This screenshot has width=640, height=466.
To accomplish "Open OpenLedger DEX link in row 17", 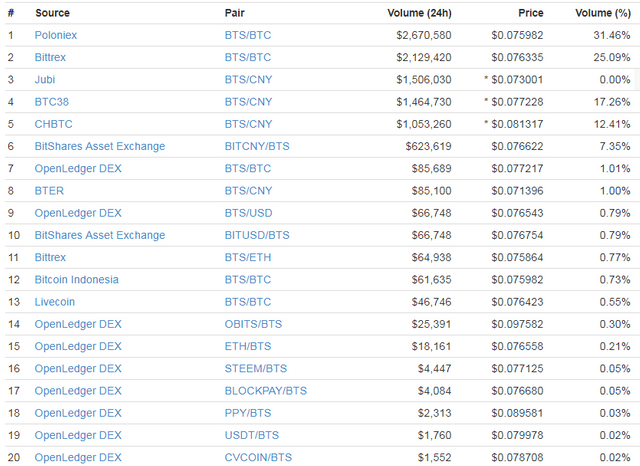I will pyautogui.click(x=78, y=391).
